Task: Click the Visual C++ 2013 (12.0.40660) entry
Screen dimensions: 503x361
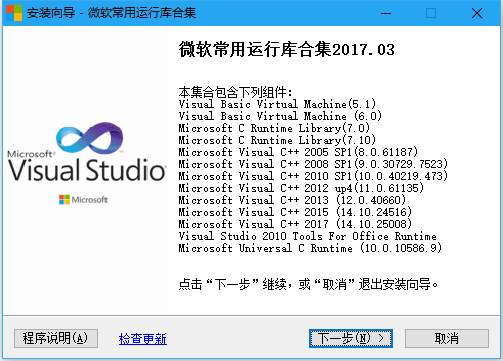Action: point(292,200)
